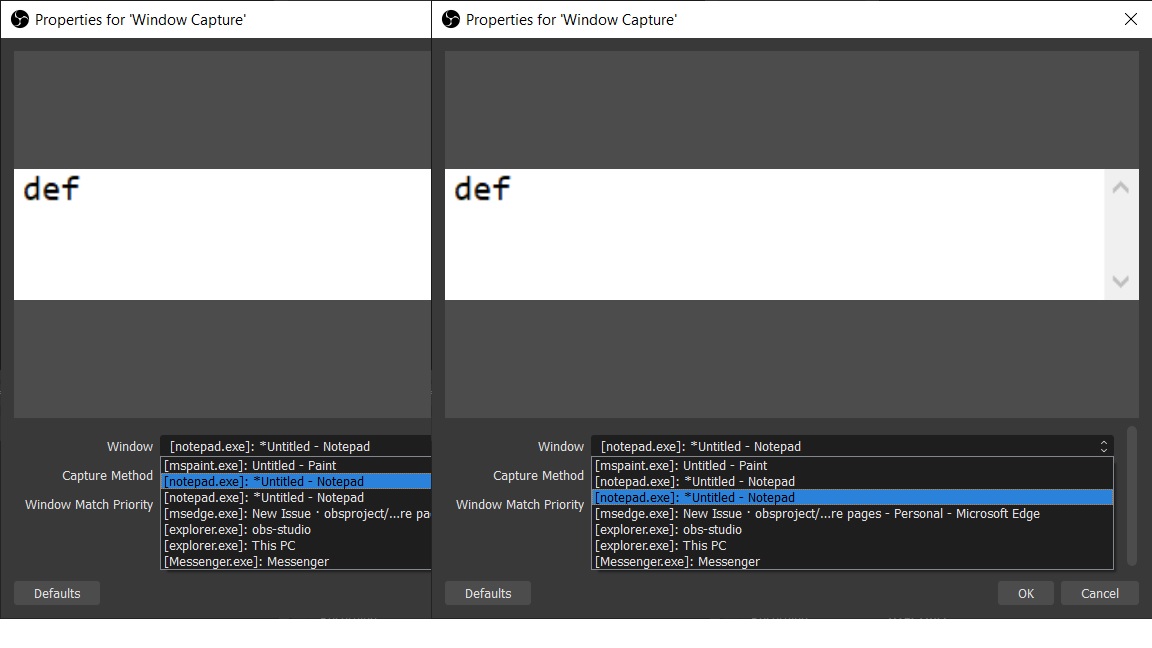Image resolution: width=1152 pixels, height=648 pixels.
Task: Click the OBS logo in the left dialog title bar
Action: pos(17,18)
